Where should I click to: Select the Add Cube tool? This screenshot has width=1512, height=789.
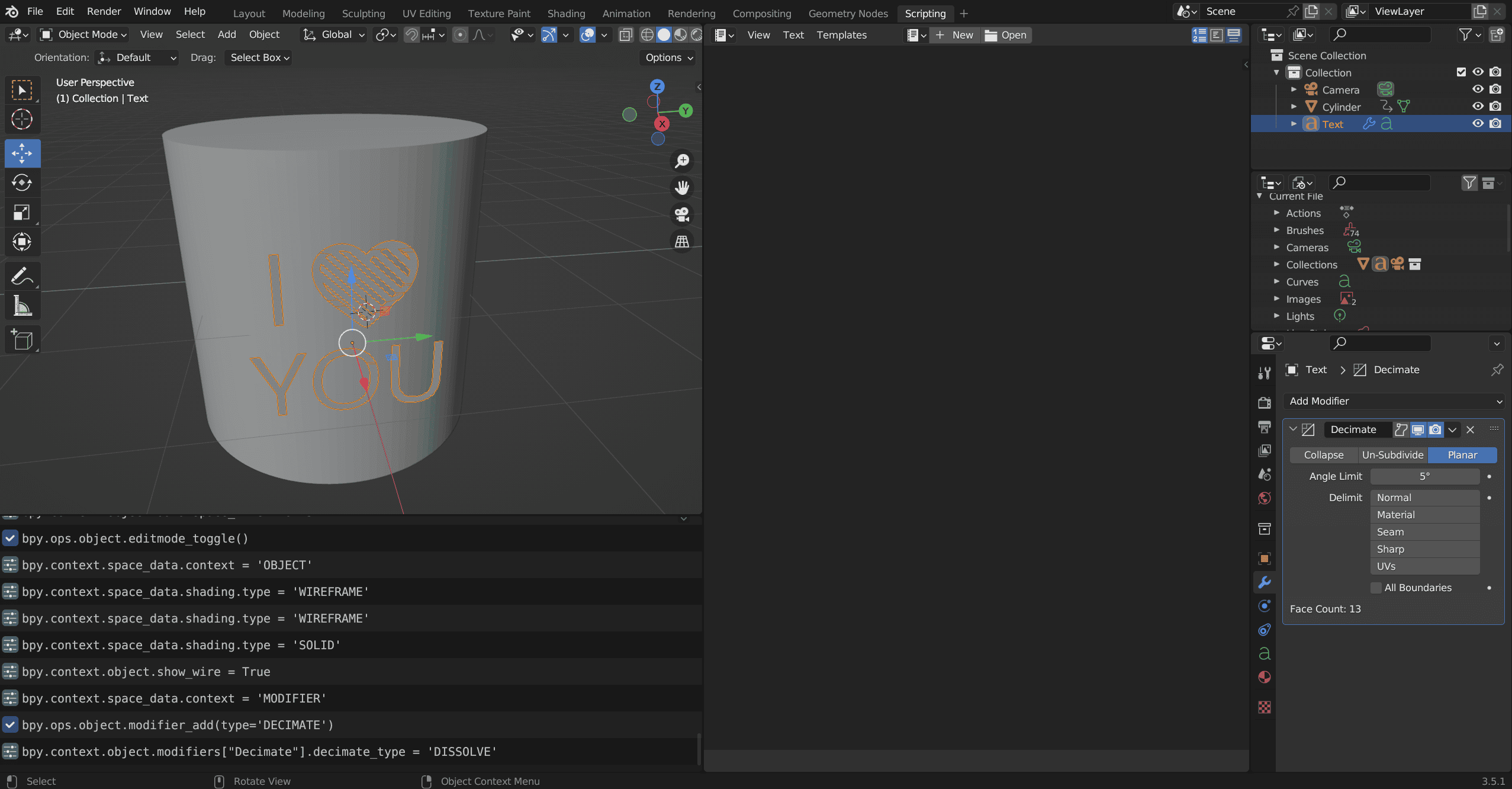(x=22, y=340)
